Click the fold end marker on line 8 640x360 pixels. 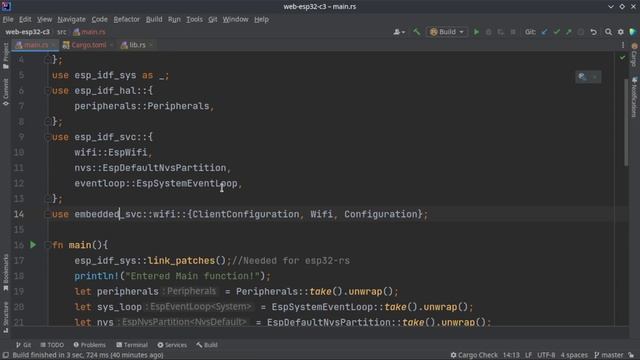click(x=47, y=121)
